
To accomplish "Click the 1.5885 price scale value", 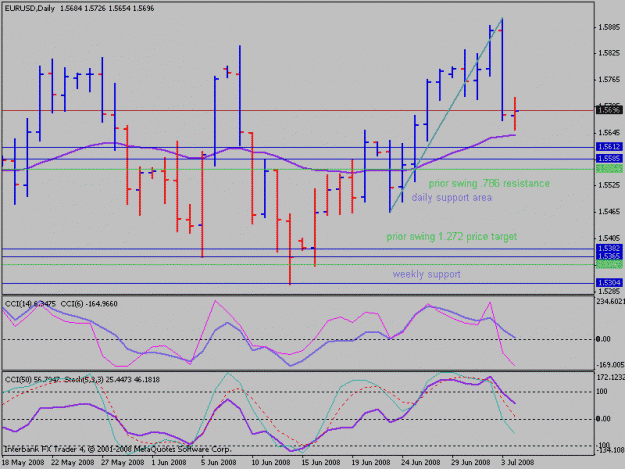I will click(609, 27).
